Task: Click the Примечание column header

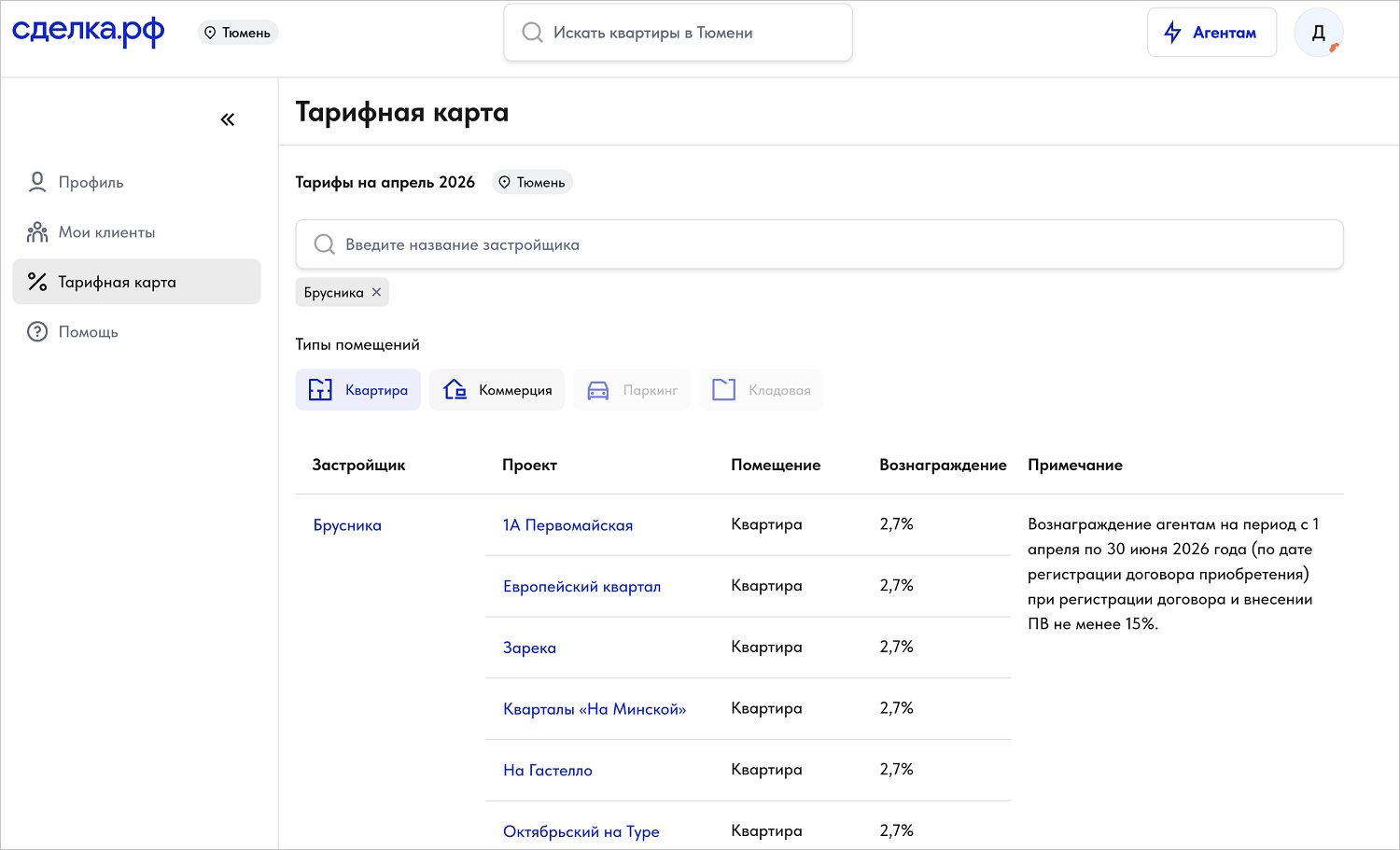Action: [1075, 465]
